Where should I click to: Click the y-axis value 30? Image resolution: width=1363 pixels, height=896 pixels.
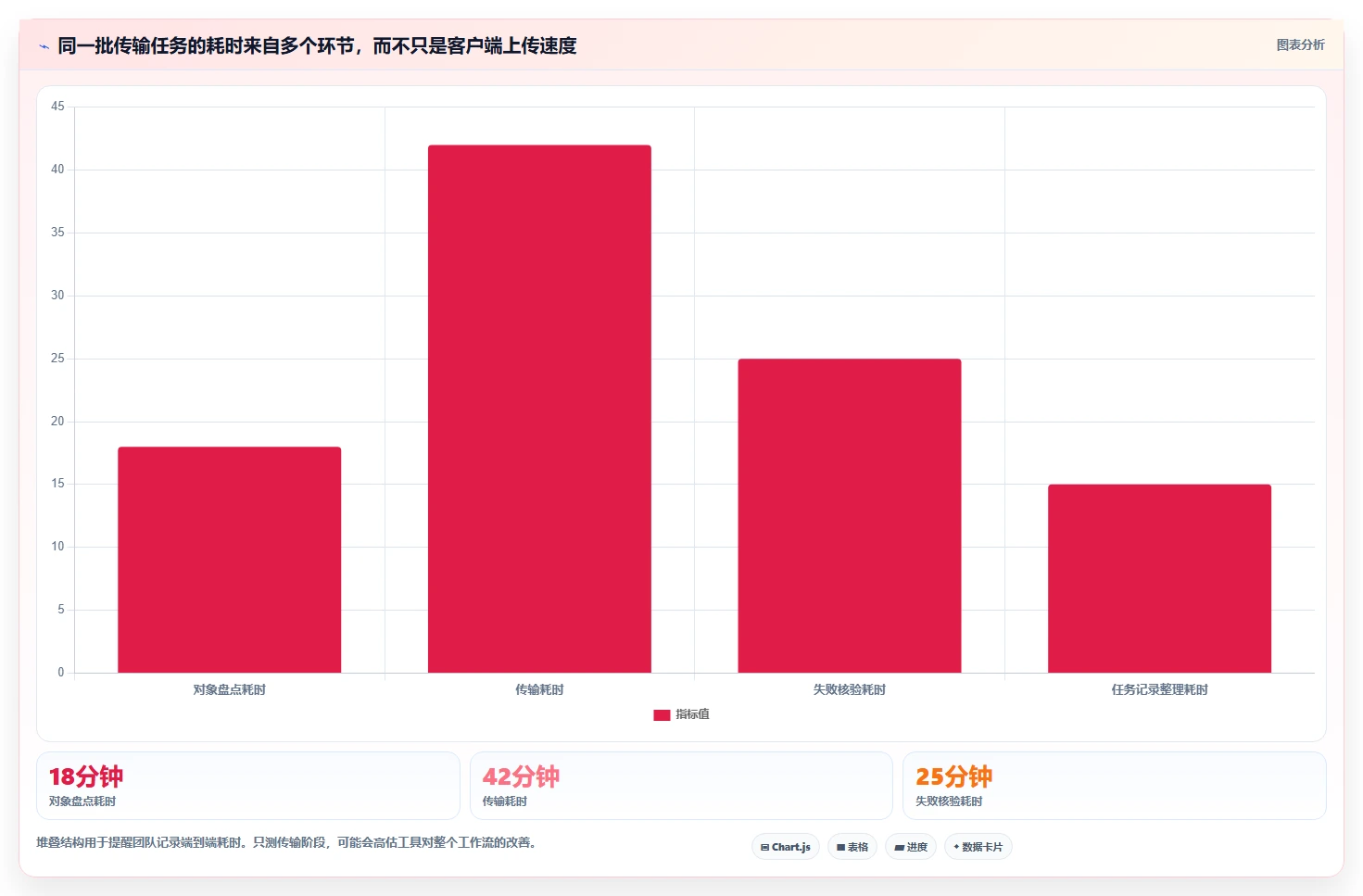tap(58, 296)
